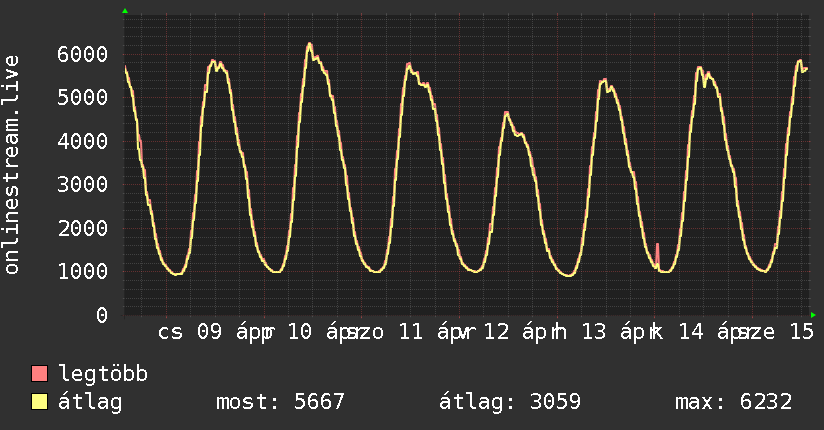This screenshot has width=824, height=430.
Task: Click the pink spike near the 14 label
Action: click(657, 254)
